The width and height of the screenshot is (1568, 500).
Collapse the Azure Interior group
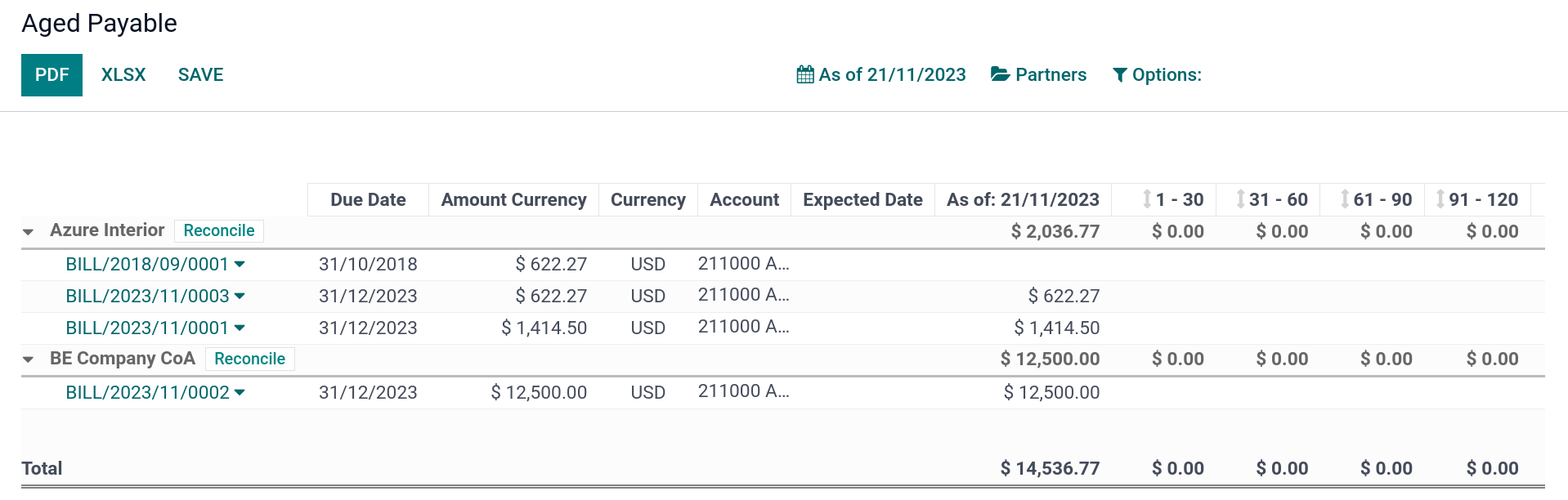(29, 232)
